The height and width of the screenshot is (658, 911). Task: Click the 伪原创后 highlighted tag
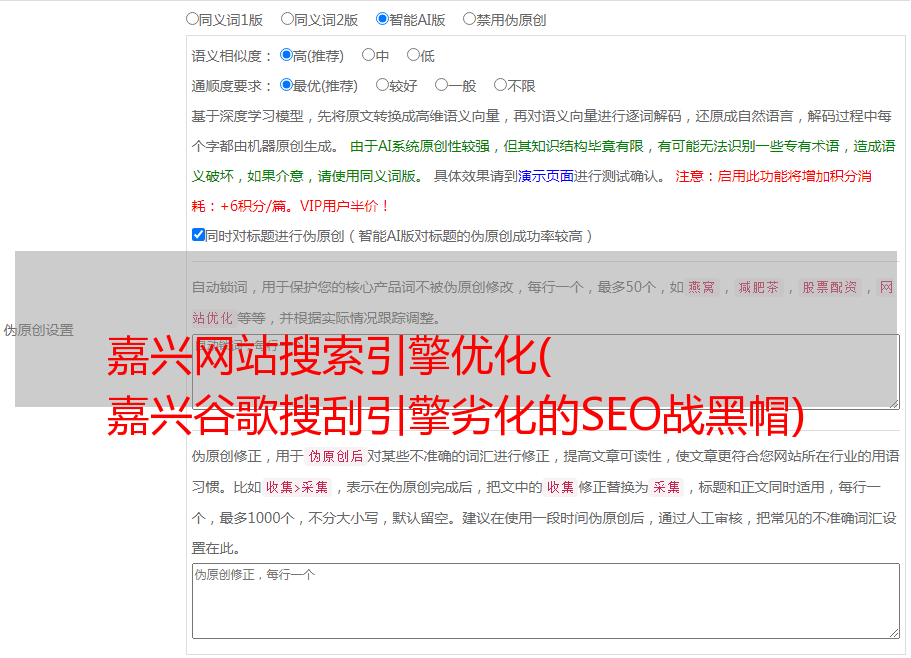[336, 456]
